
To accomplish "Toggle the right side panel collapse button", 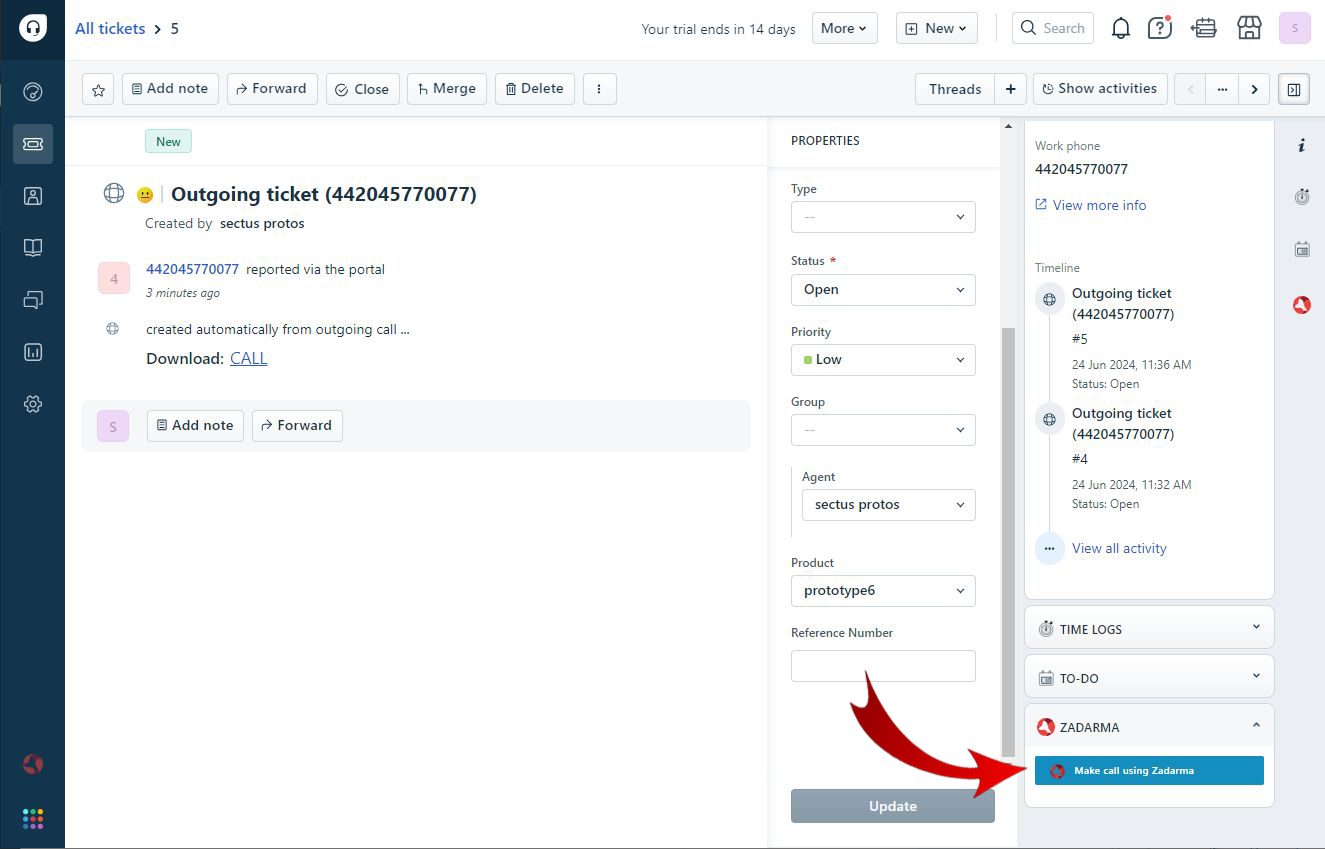I will point(1293,89).
